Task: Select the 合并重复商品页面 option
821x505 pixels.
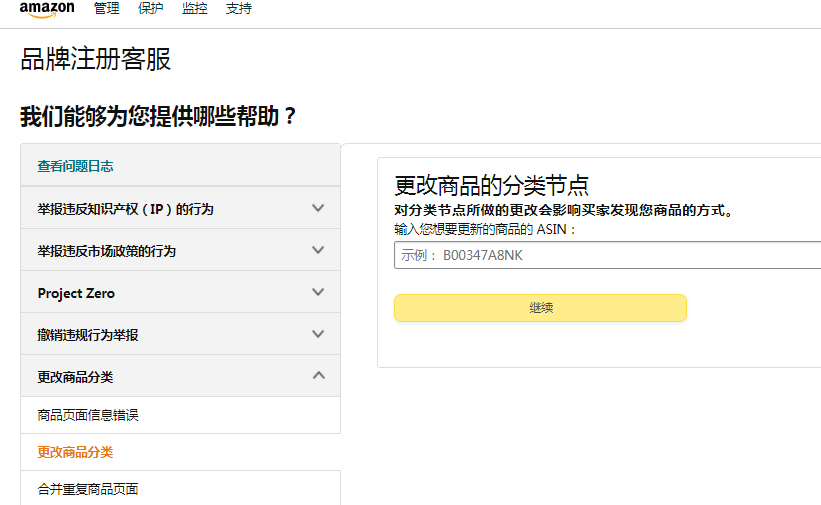Action: 88,489
